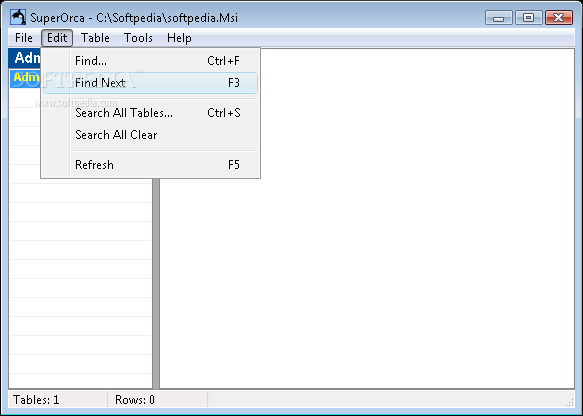The height and width of the screenshot is (416, 583).
Task: Click the Tables: 1 status bar entry
Action: 58,400
